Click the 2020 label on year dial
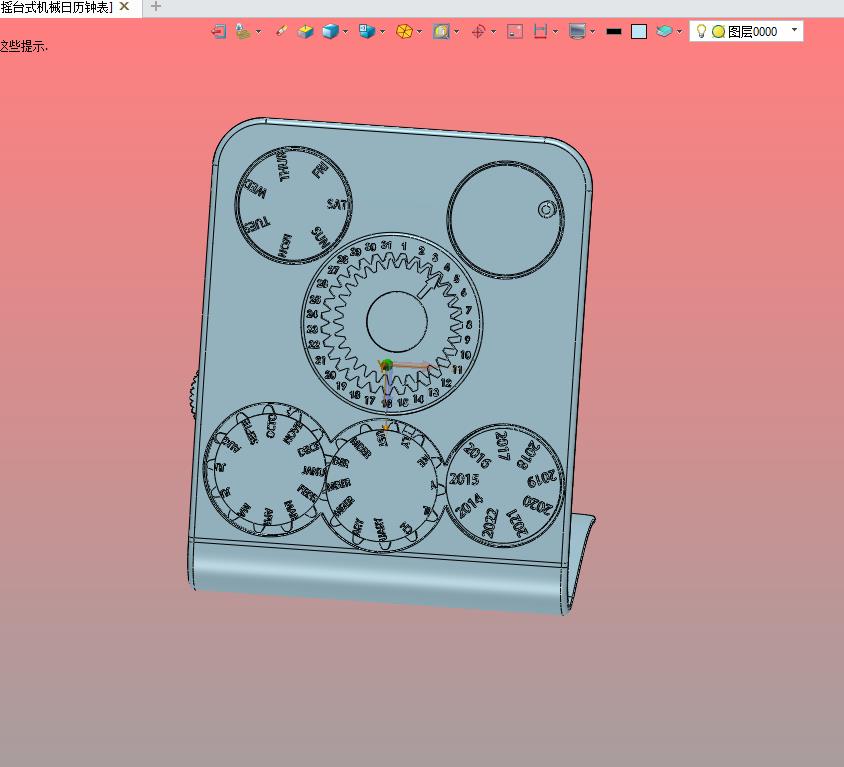This screenshot has width=844, height=767. click(537, 505)
